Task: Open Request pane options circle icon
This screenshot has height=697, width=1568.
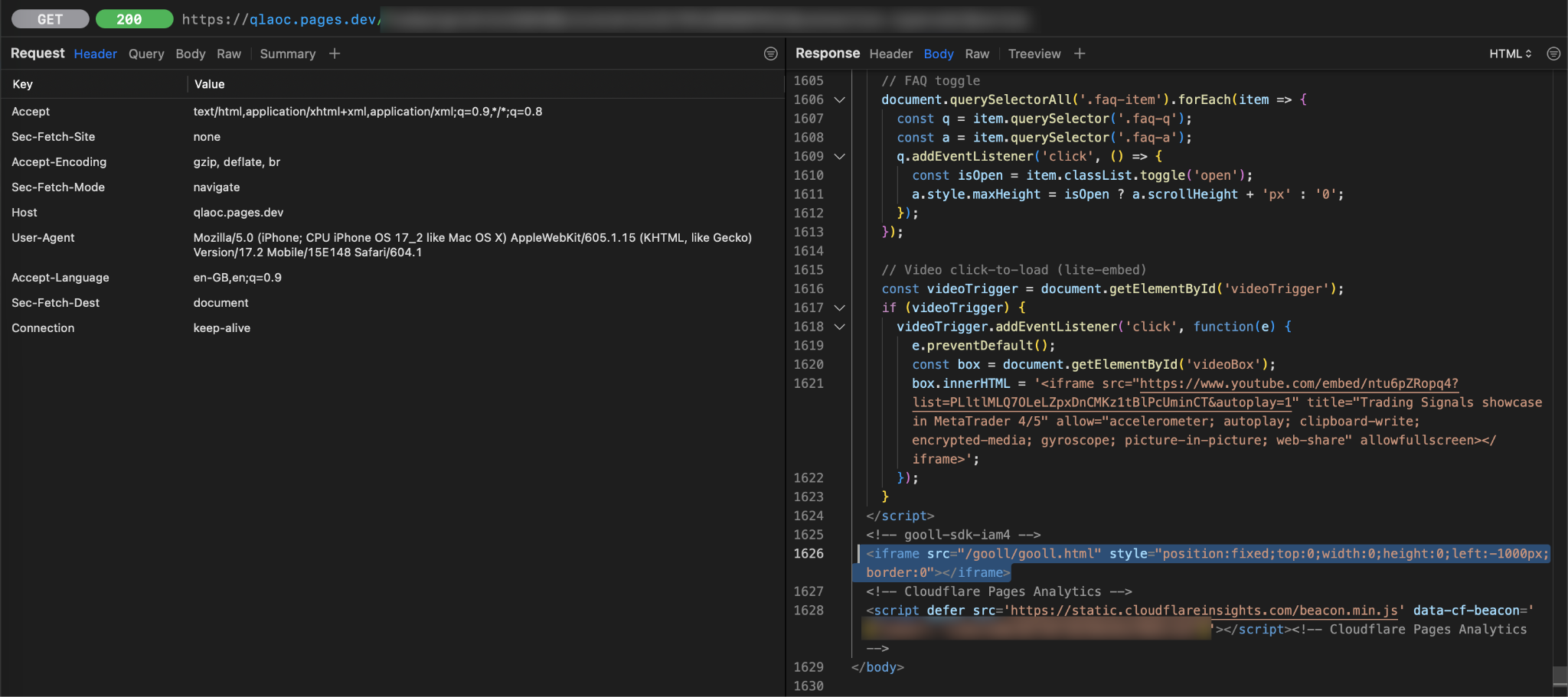Action: [771, 54]
